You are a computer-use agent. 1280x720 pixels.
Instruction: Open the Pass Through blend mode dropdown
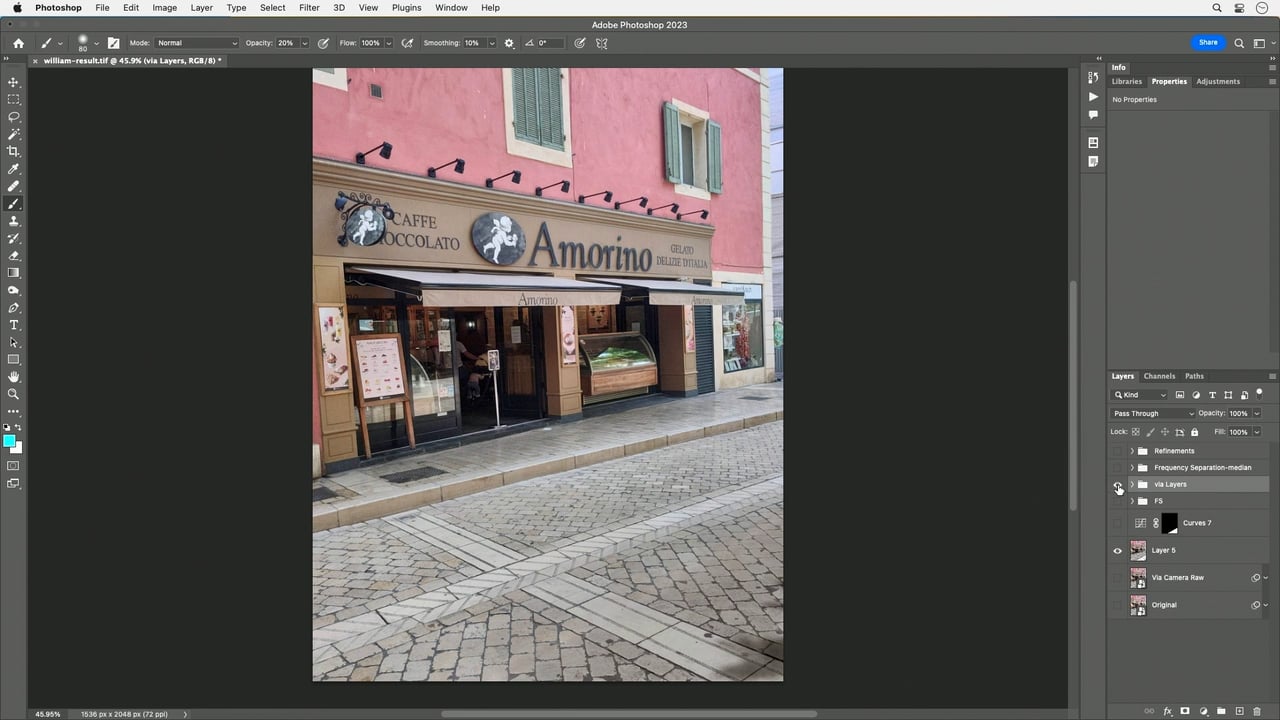[1153, 413]
